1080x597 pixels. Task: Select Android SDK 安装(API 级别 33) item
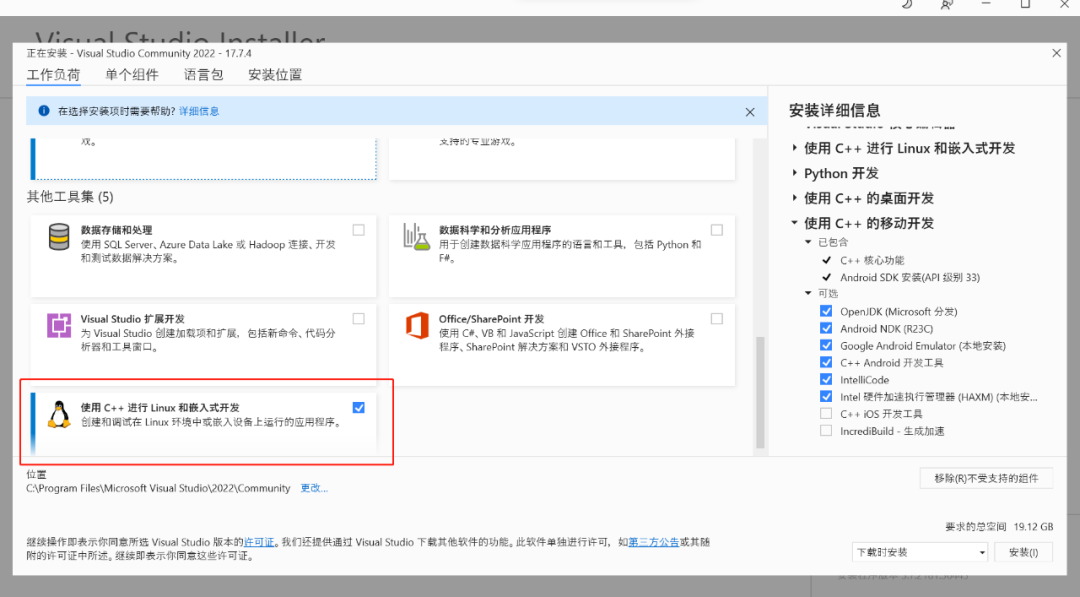910,277
